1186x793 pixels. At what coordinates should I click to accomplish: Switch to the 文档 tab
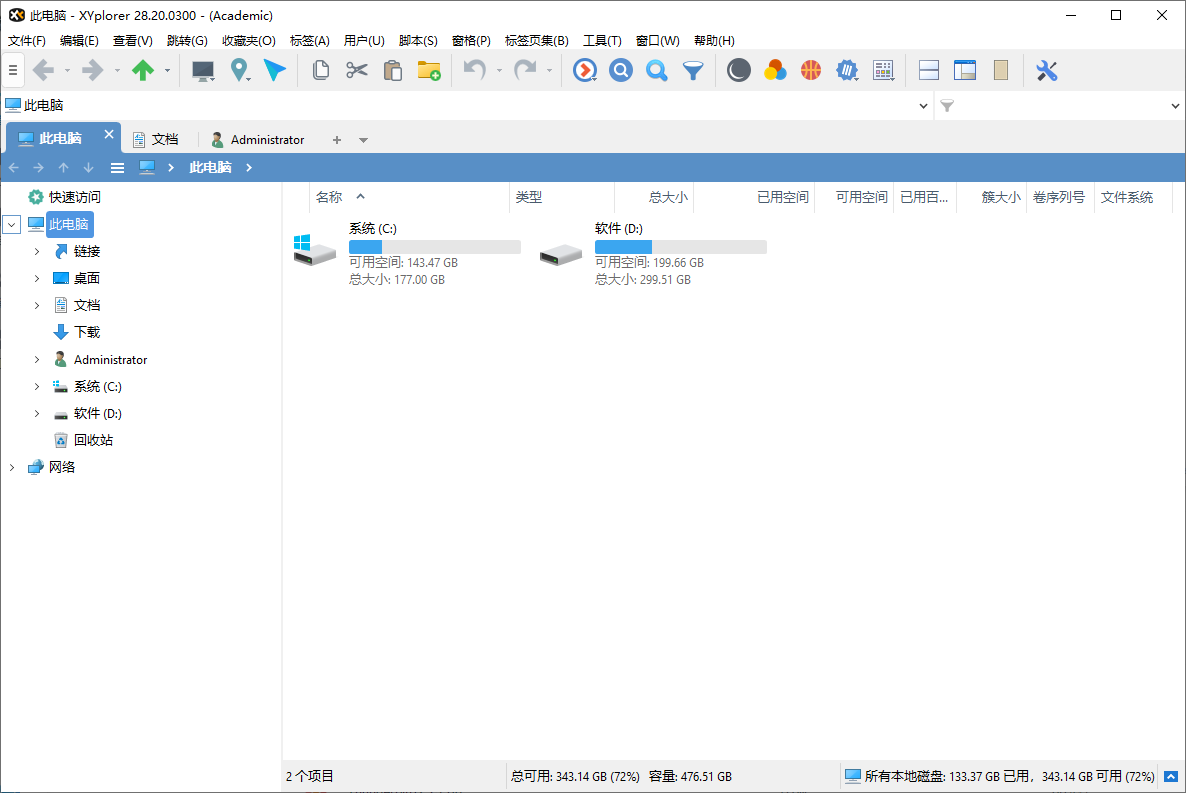point(163,138)
